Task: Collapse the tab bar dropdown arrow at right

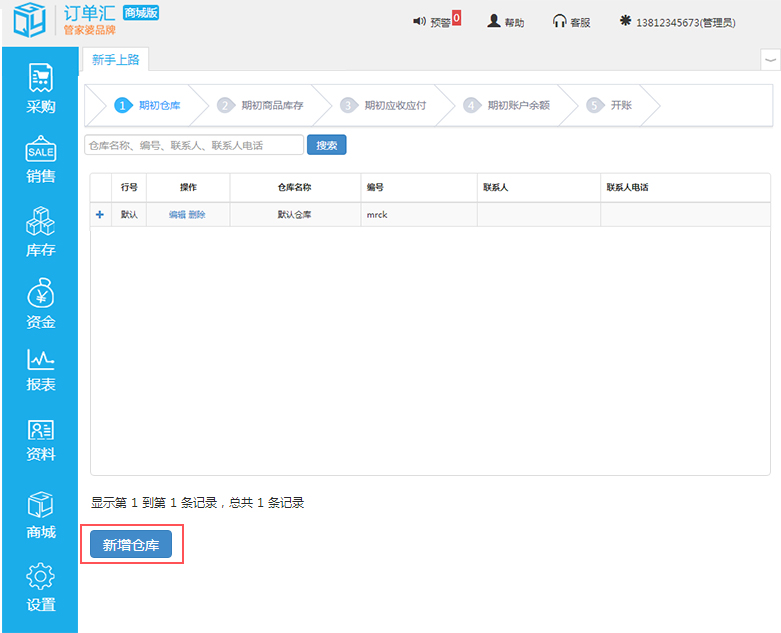Action: pyautogui.click(x=770, y=60)
